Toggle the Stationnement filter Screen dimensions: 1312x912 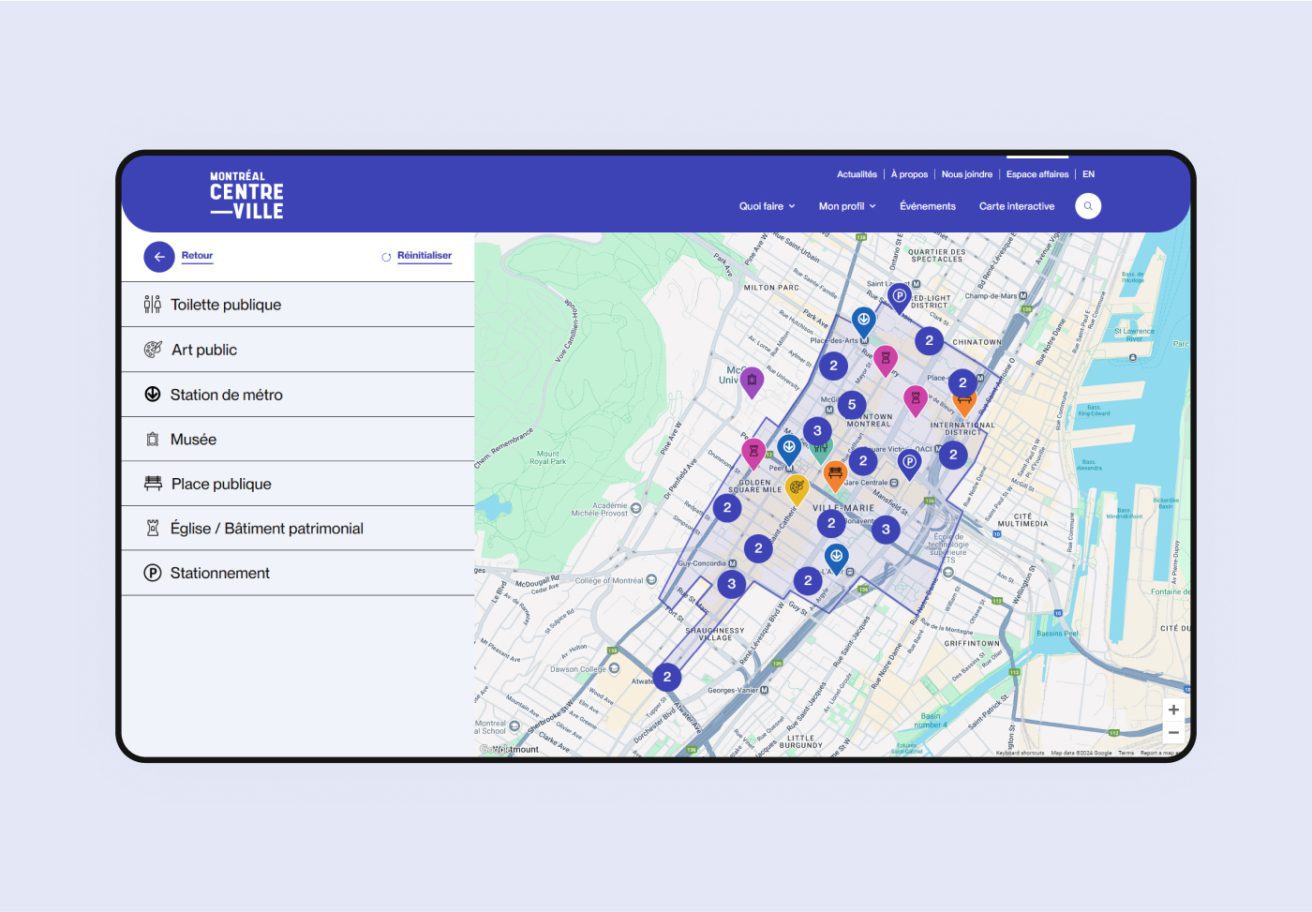[x=220, y=573]
